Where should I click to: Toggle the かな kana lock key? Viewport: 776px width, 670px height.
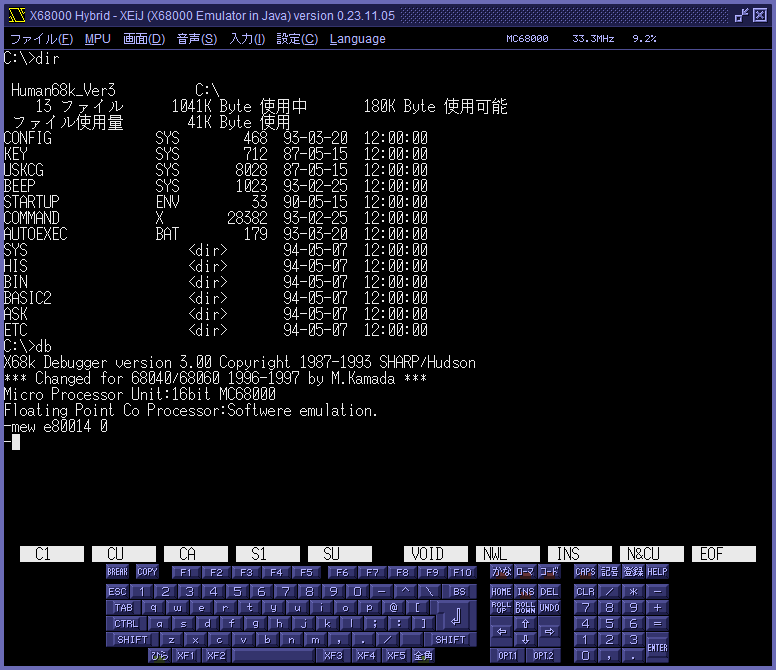click(501, 572)
